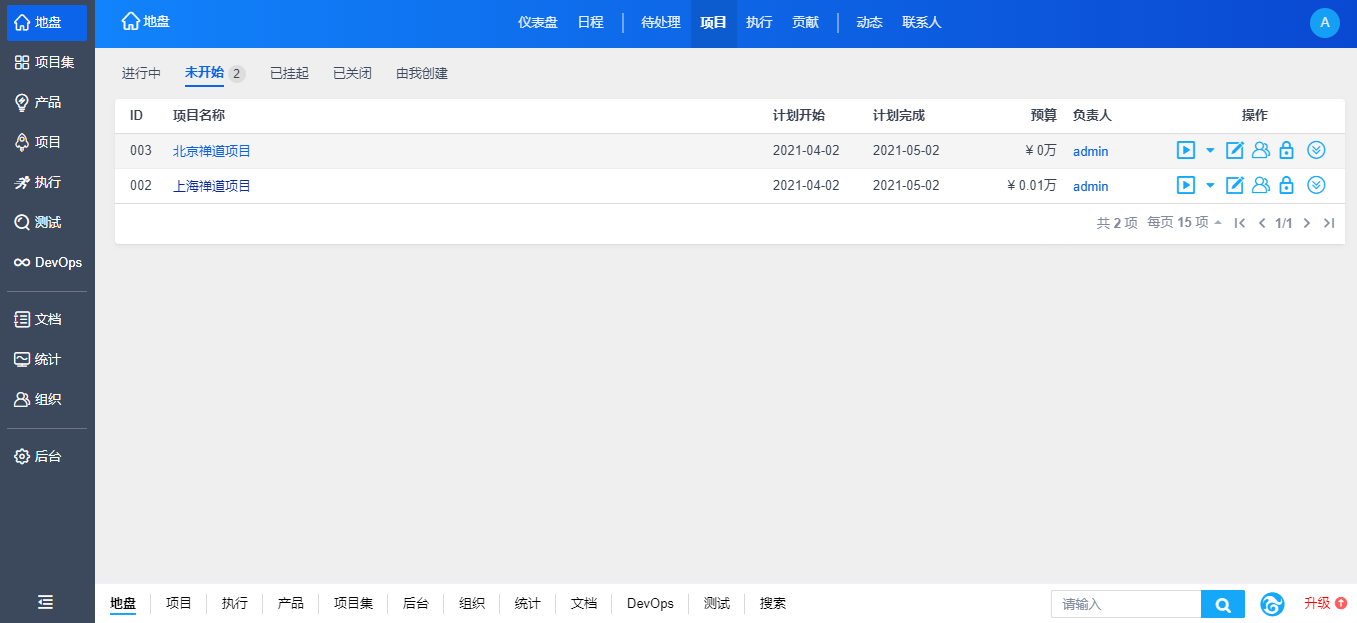
Task: Open DevOps from the left sidebar
Action: click(x=47, y=262)
